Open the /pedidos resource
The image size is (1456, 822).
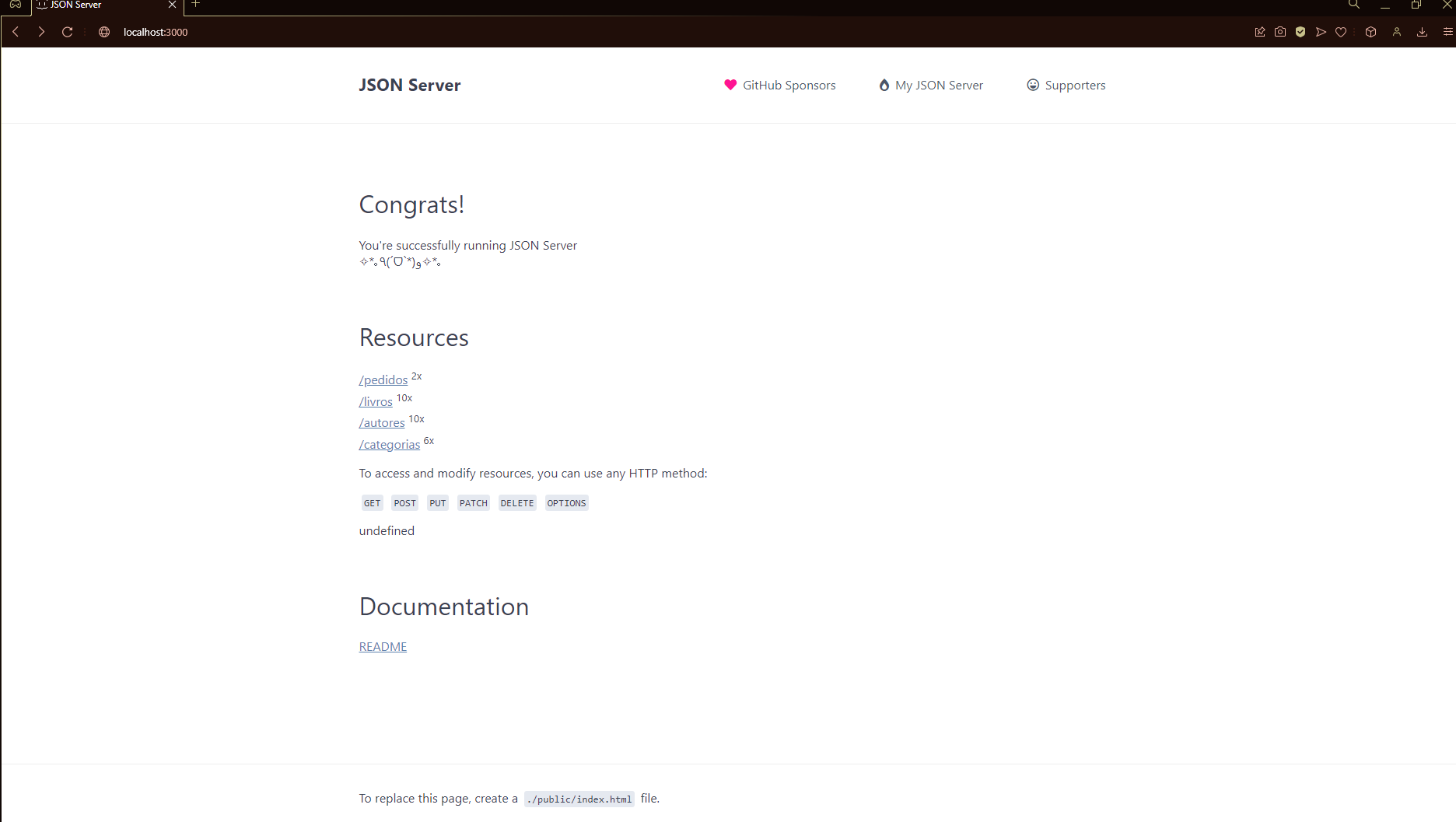click(x=383, y=380)
